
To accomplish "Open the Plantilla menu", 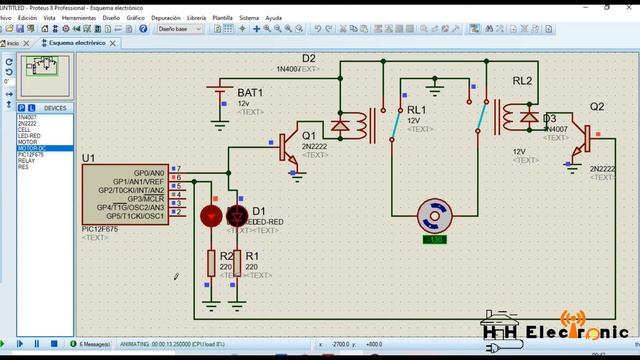I will (x=222, y=18).
